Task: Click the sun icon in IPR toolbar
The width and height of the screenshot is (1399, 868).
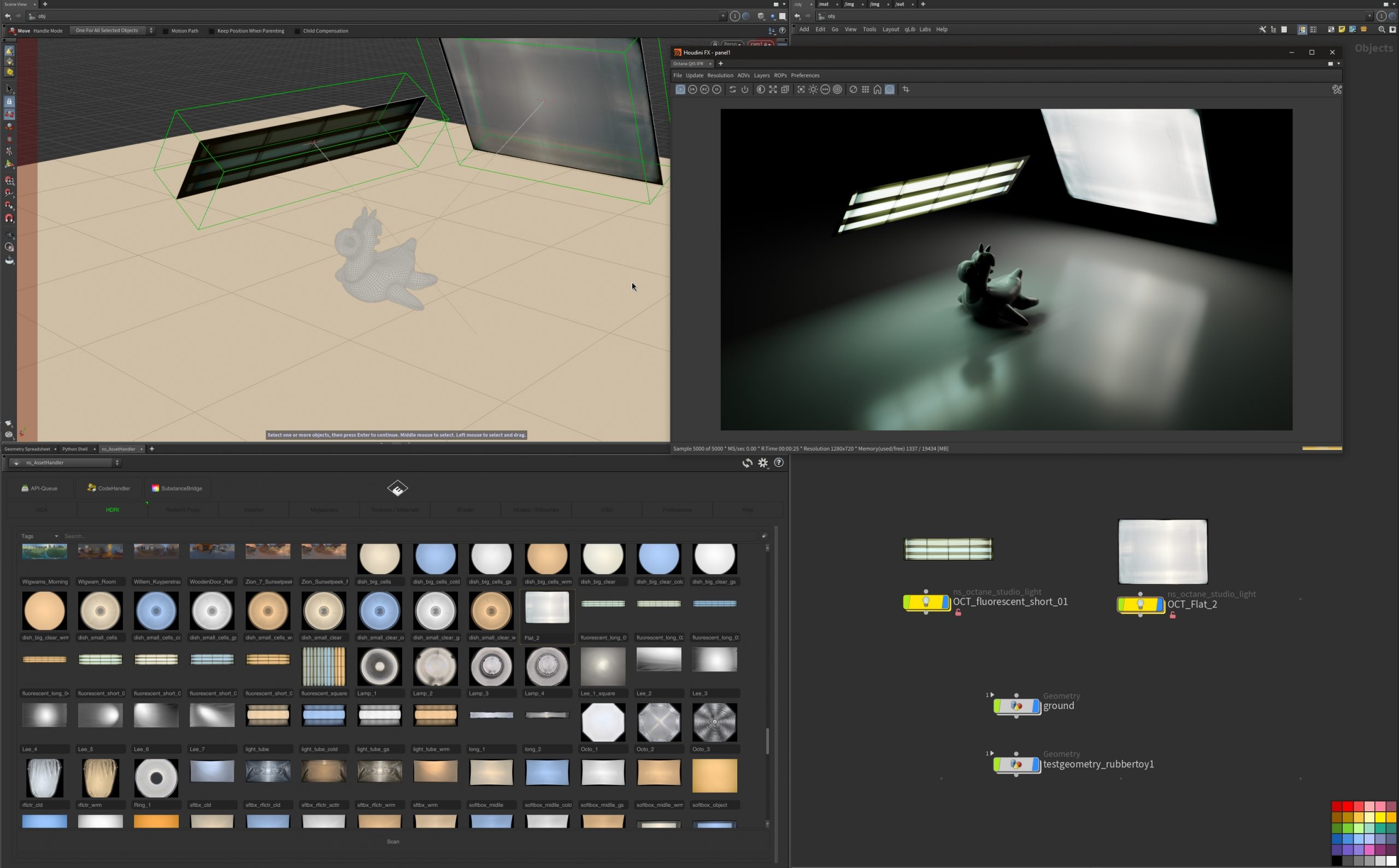Action: pyautogui.click(x=813, y=90)
